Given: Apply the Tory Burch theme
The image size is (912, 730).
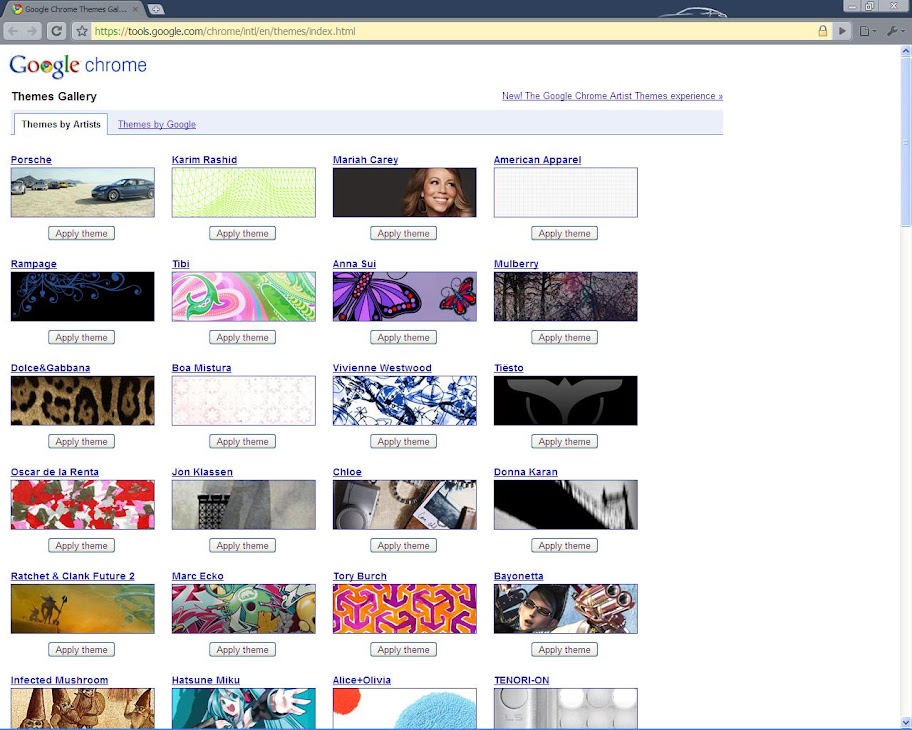Looking at the screenshot, I should click(404, 650).
